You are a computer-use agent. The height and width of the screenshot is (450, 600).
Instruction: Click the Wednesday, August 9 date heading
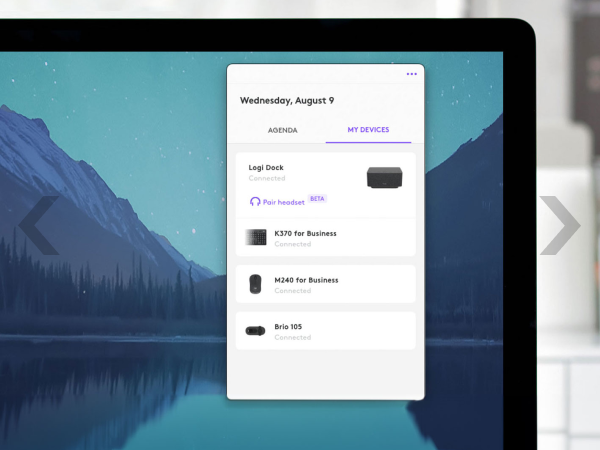[x=287, y=101]
